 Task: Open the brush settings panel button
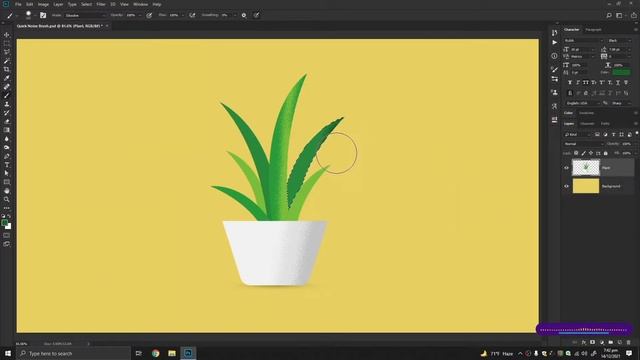coord(43,15)
